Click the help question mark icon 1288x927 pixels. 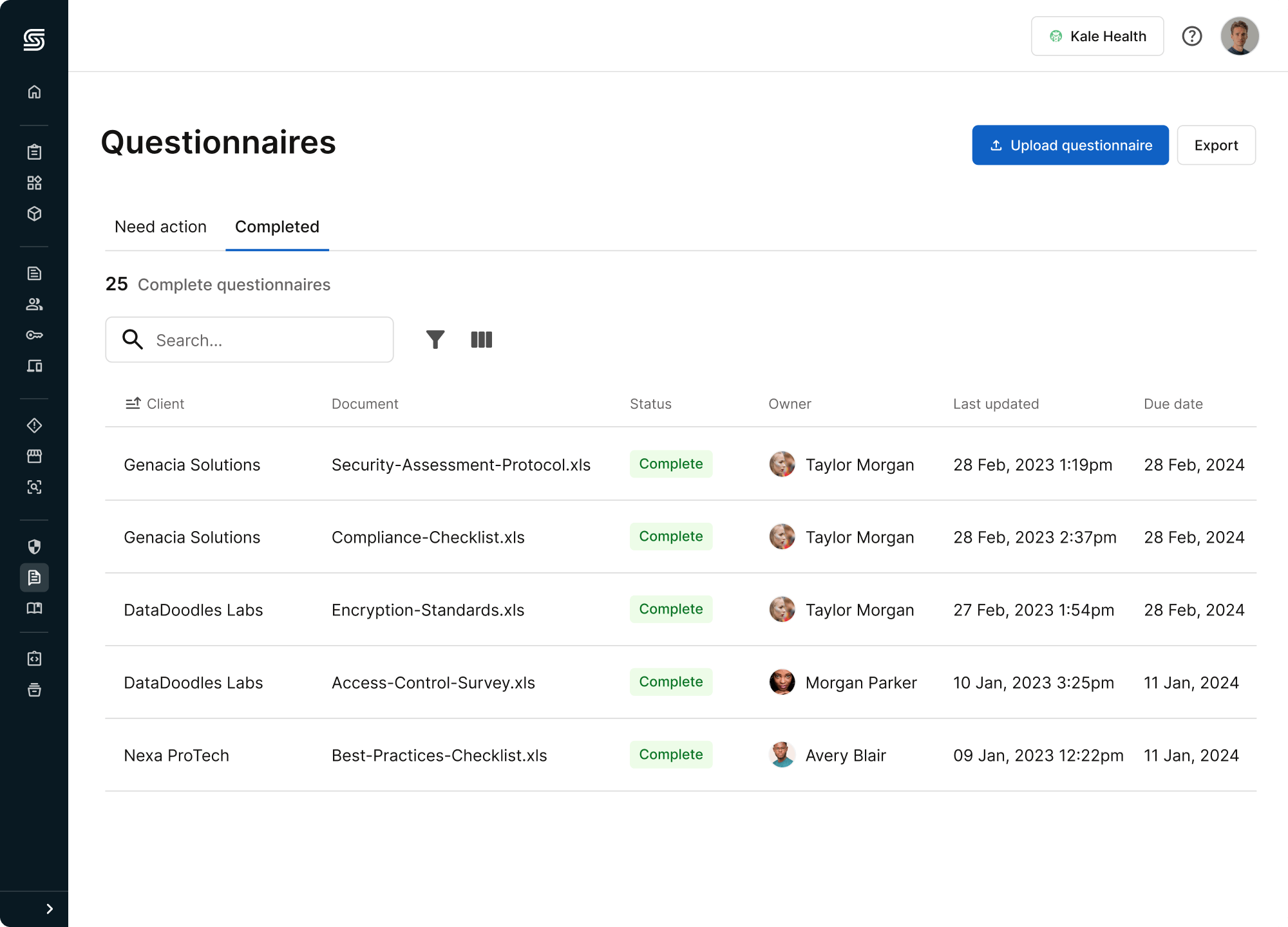click(1191, 36)
